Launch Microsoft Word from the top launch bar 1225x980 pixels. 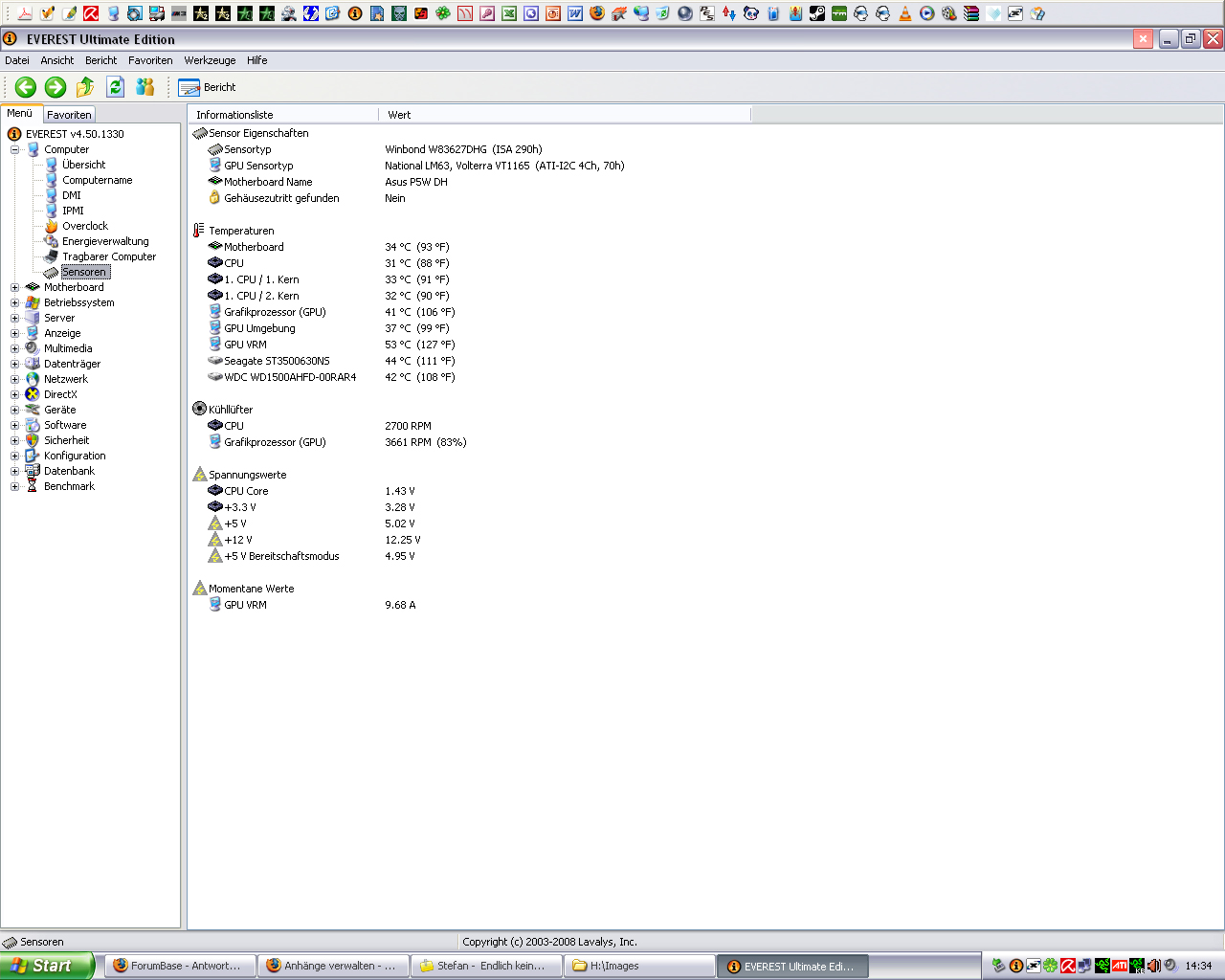click(x=575, y=13)
